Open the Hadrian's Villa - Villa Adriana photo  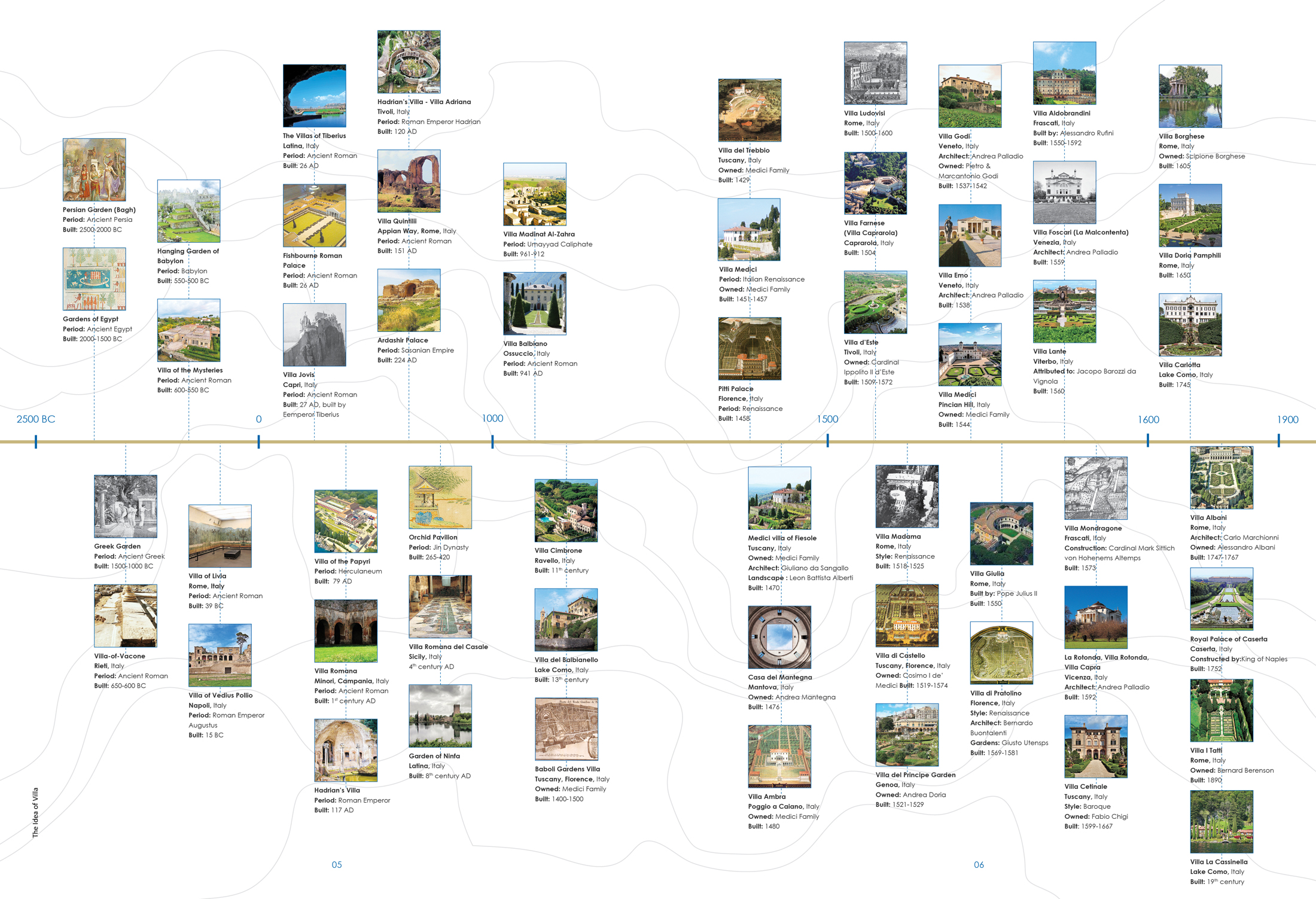coord(409,62)
